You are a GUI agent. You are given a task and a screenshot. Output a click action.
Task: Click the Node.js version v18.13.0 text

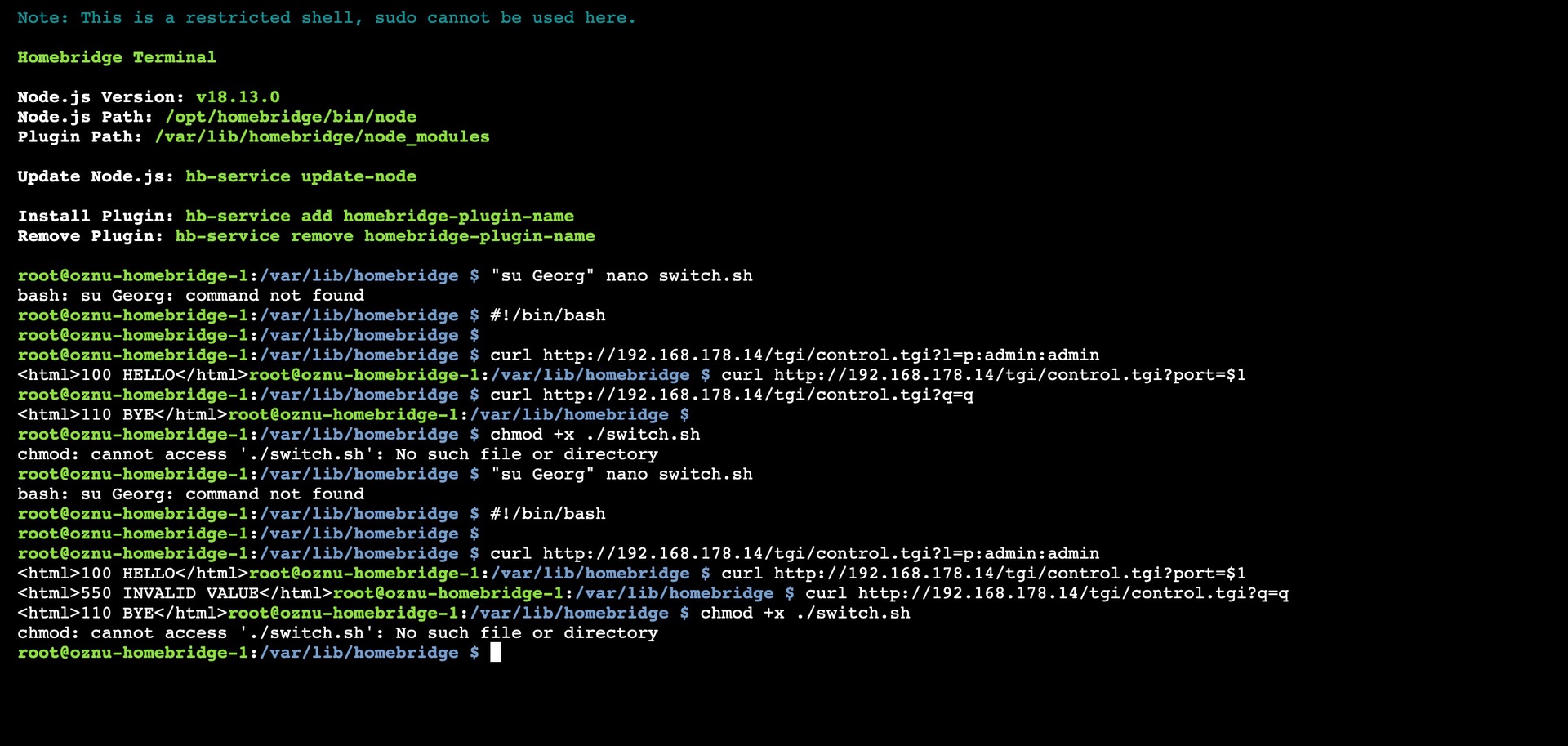[x=237, y=96]
